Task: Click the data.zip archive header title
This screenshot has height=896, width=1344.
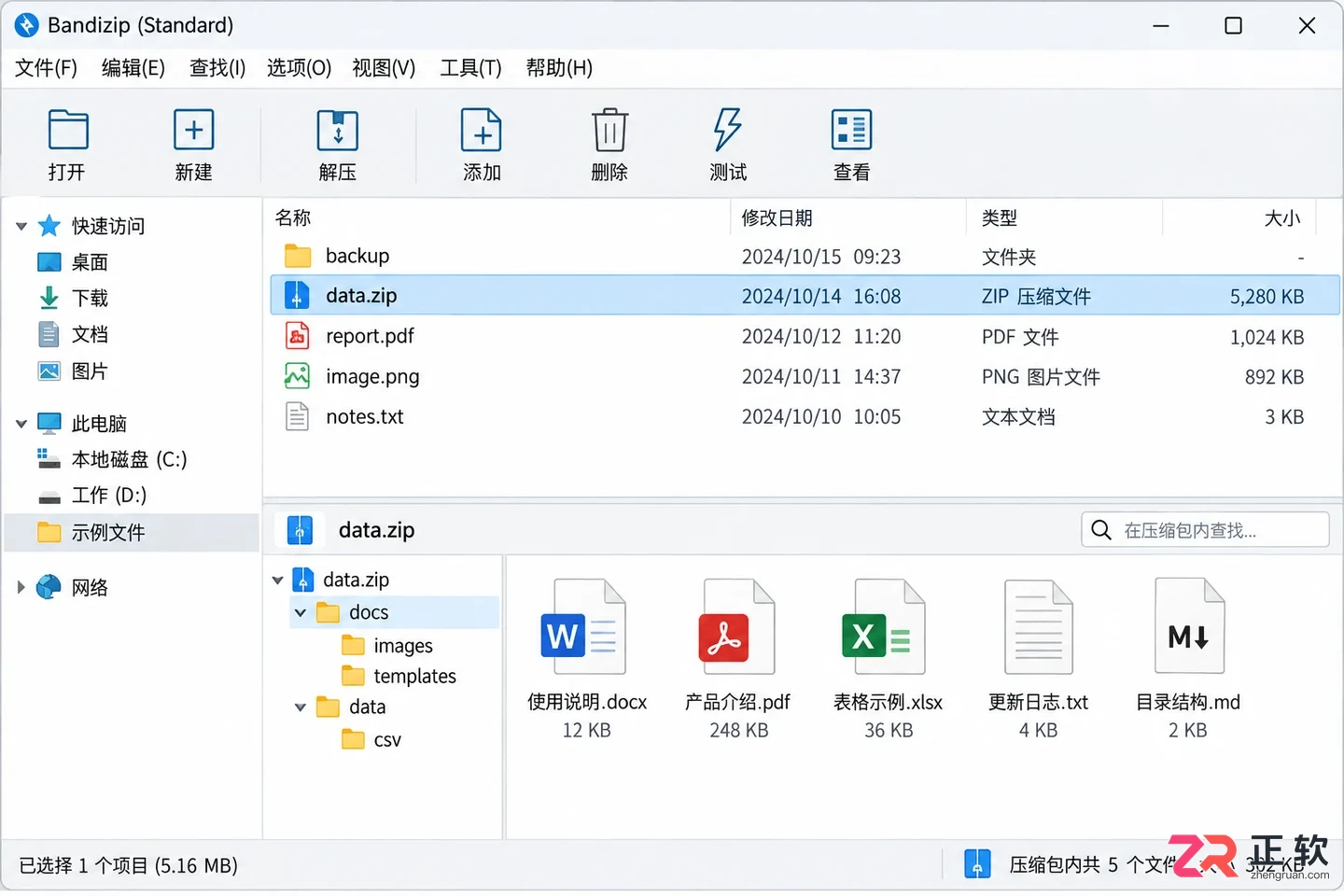Action: point(376,530)
